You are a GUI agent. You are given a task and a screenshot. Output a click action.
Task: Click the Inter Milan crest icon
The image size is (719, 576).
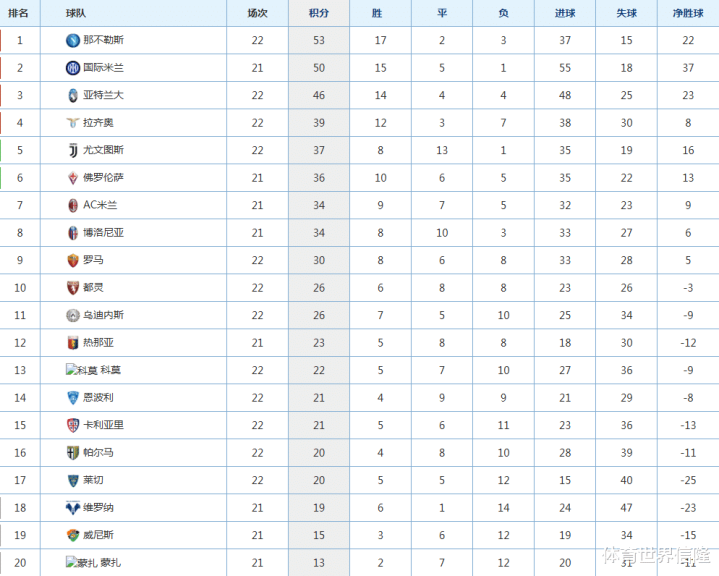(72, 68)
